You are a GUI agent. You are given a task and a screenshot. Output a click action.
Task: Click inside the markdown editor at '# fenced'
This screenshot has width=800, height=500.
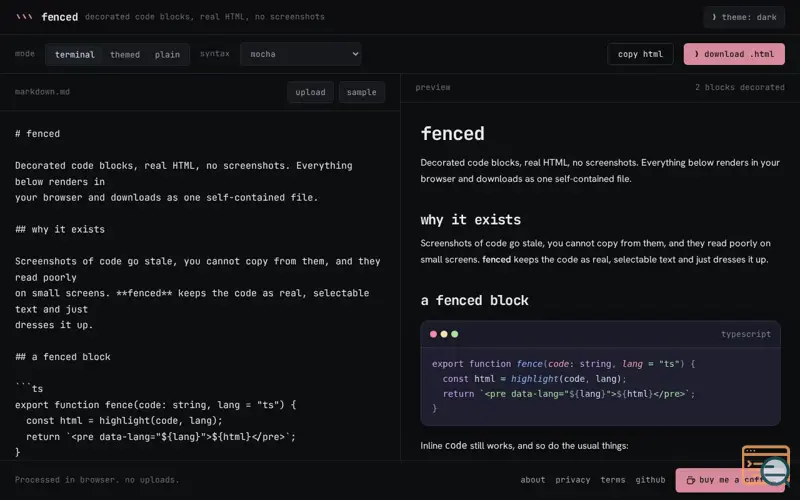(37, 134)
